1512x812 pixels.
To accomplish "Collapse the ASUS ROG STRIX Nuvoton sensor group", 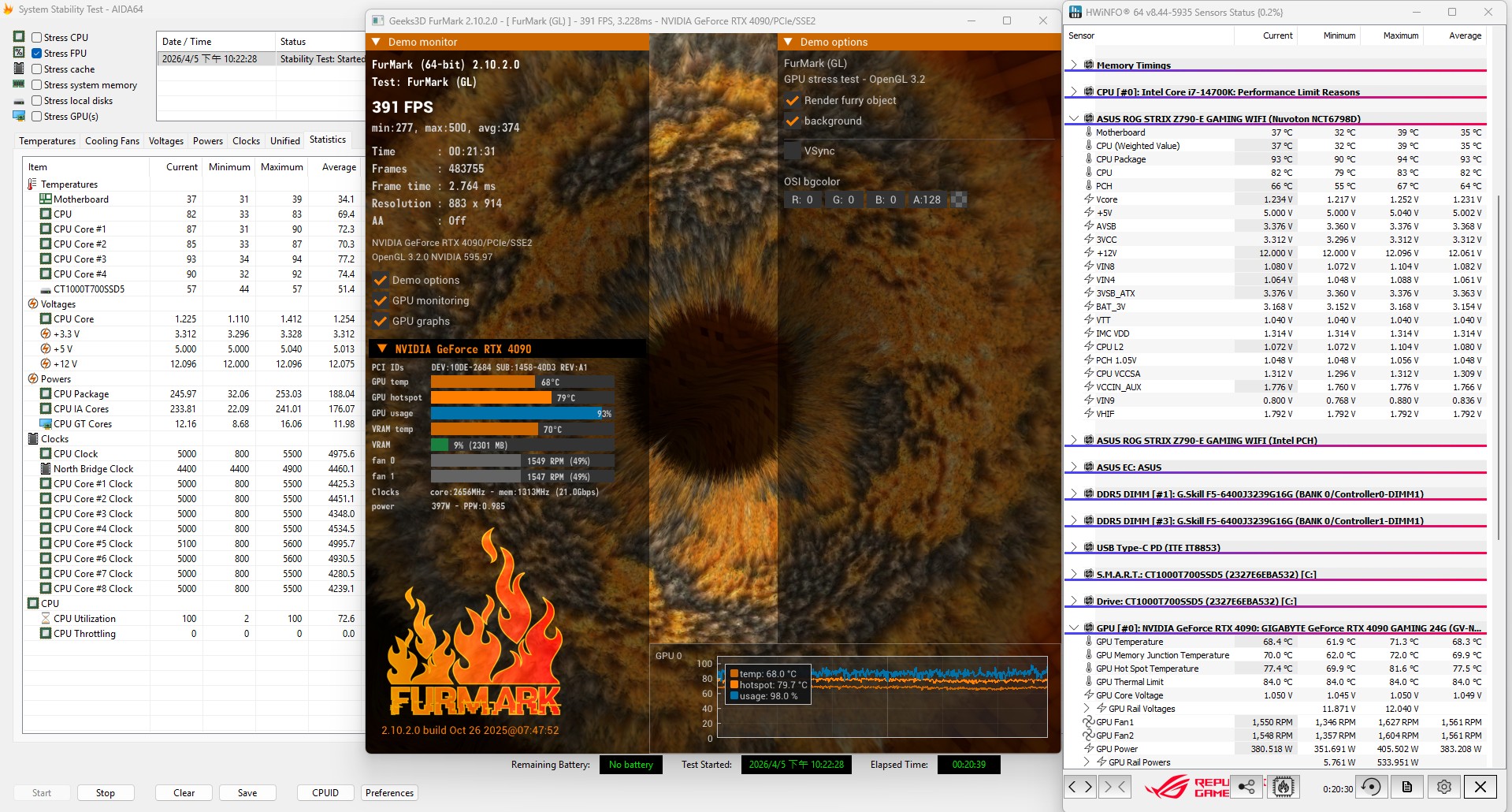I will (1073, 119).
